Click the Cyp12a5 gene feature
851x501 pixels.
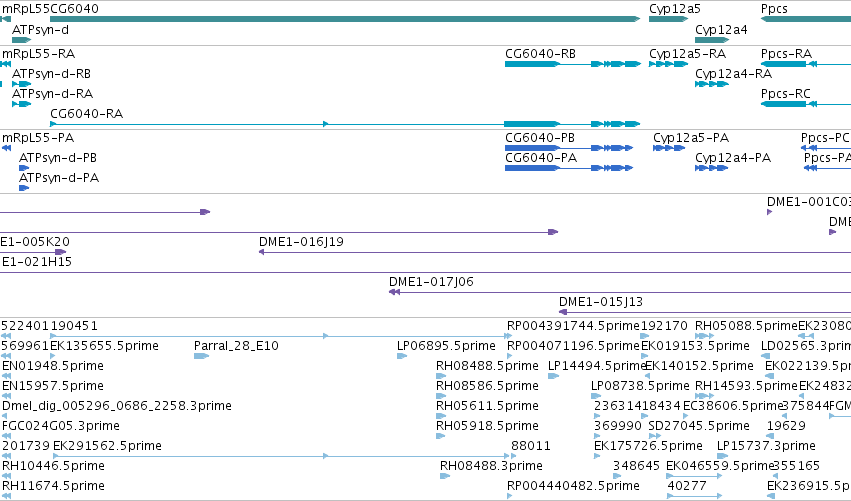tap(669, 19)
